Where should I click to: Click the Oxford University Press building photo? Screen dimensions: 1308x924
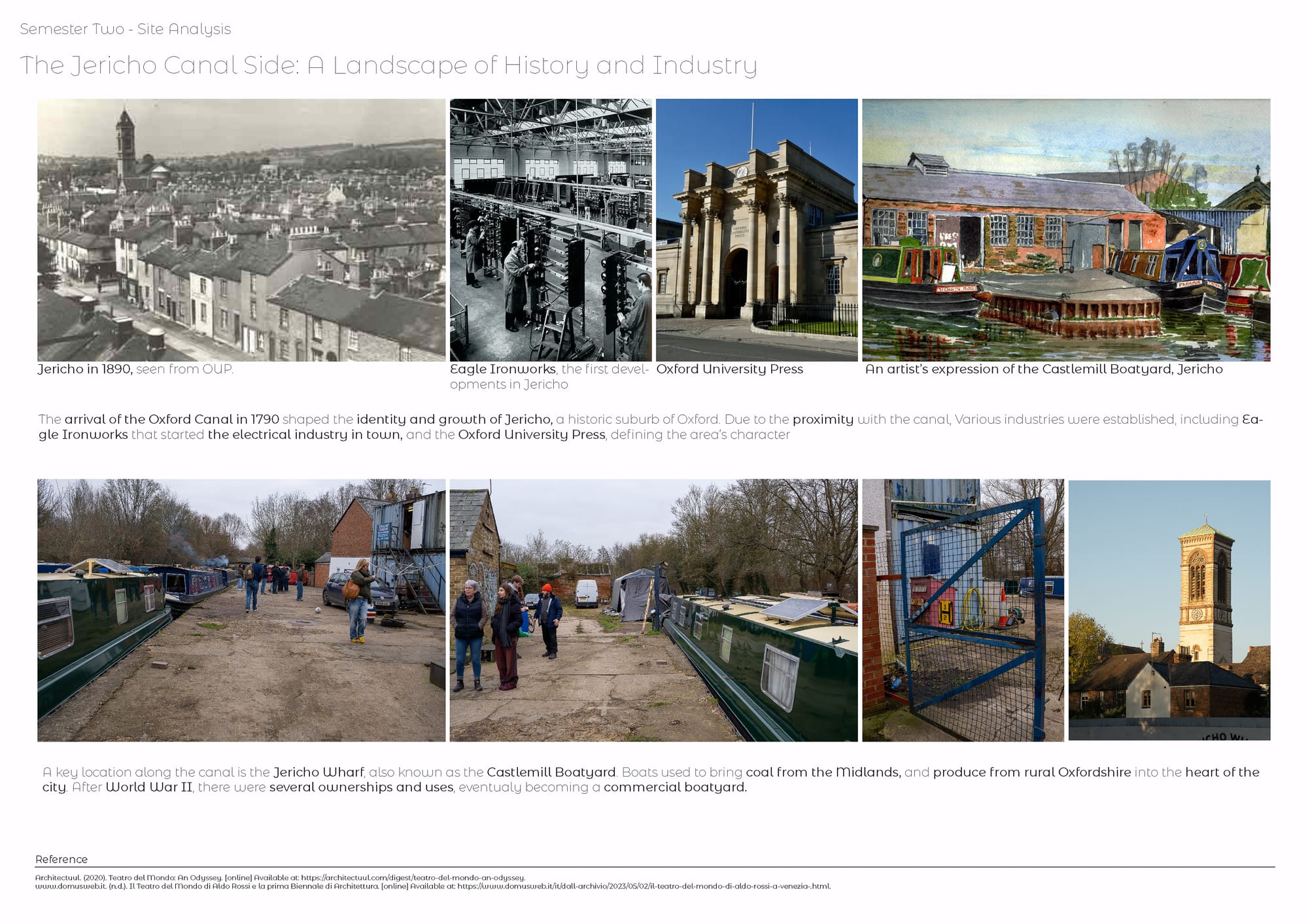(756, 230)
